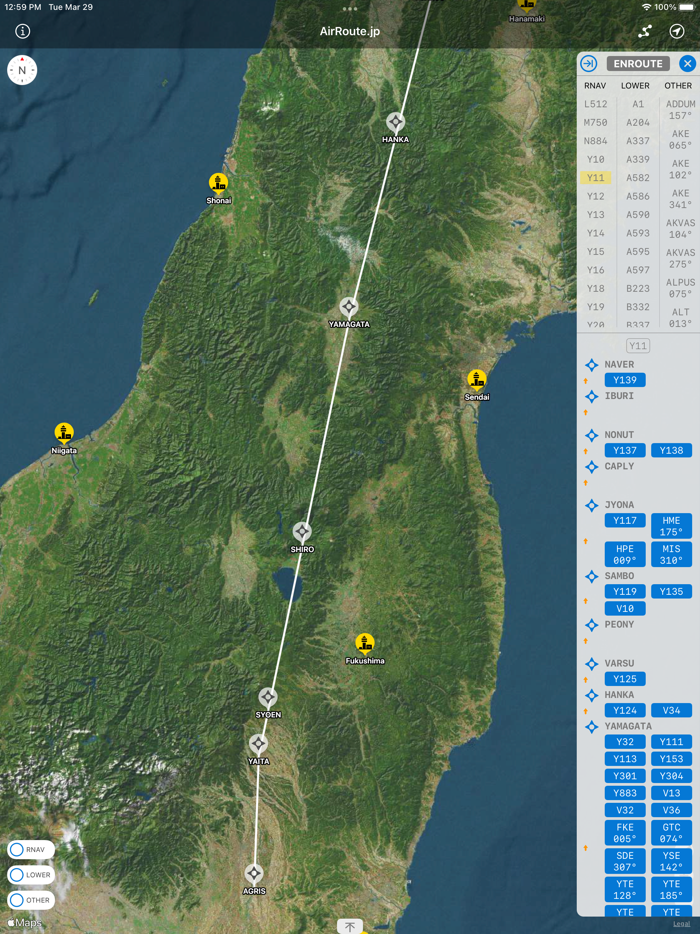
Task: Select the SHIRO waypoint marker on map
Action: coord(302,531)
